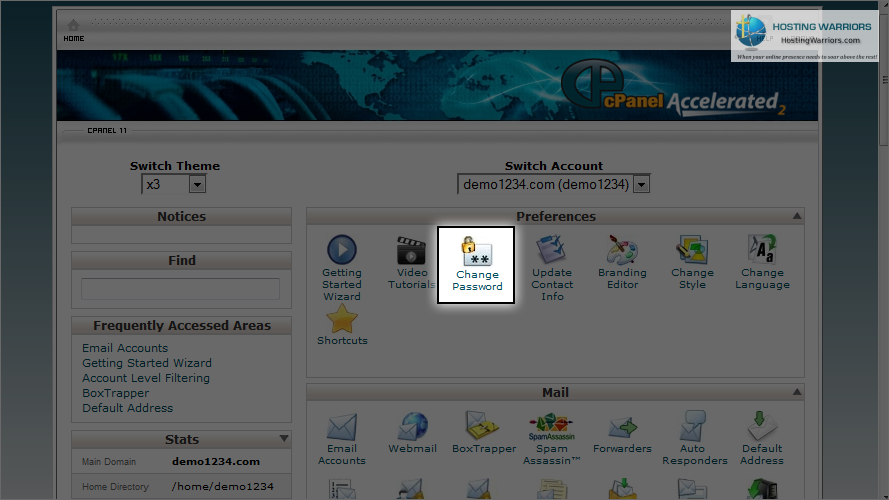Open the Branding Editor icon
This screenshot has width=889, height=500.
(622, 249)
